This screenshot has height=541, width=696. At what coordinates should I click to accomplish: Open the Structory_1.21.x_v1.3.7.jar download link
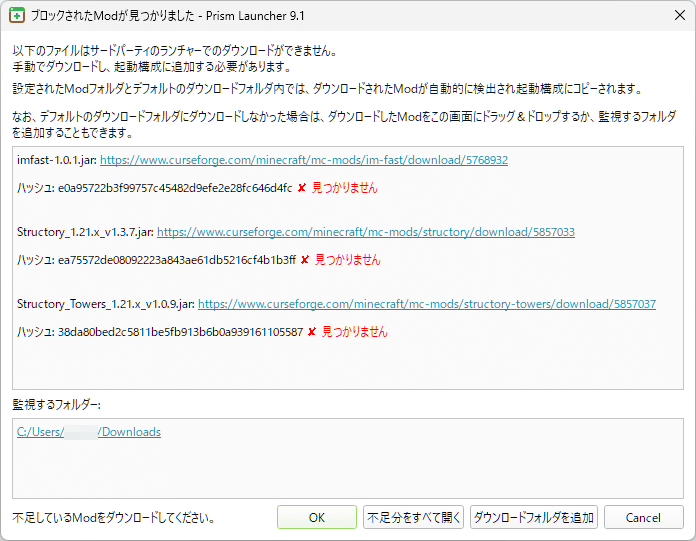[x=366, y=232]
